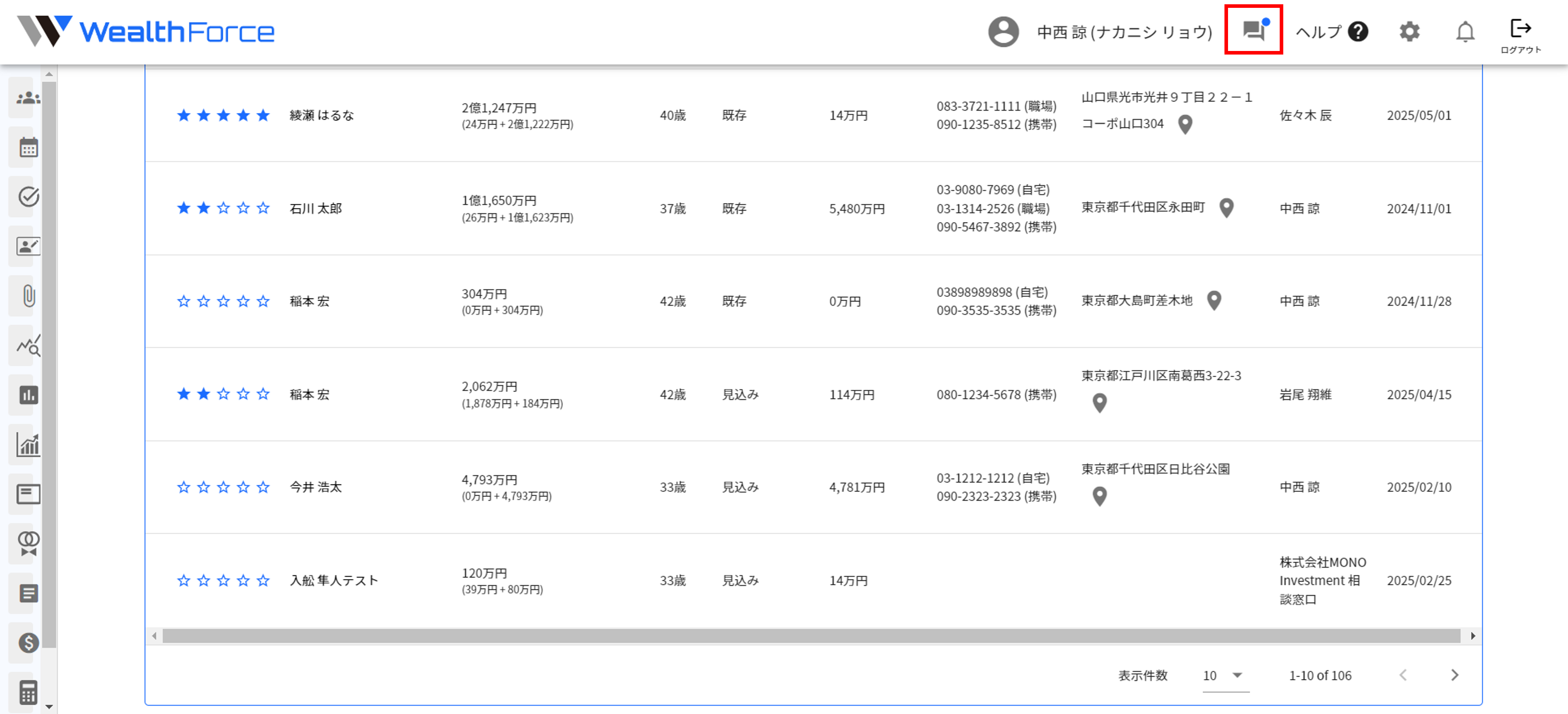Click the dollar coin sidebar icon
This screenshot has width=1568, height=714.
(28, 643)
